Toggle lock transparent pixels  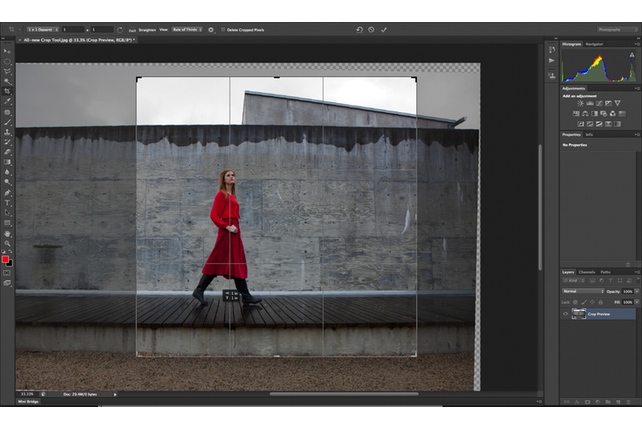(576, 302)
